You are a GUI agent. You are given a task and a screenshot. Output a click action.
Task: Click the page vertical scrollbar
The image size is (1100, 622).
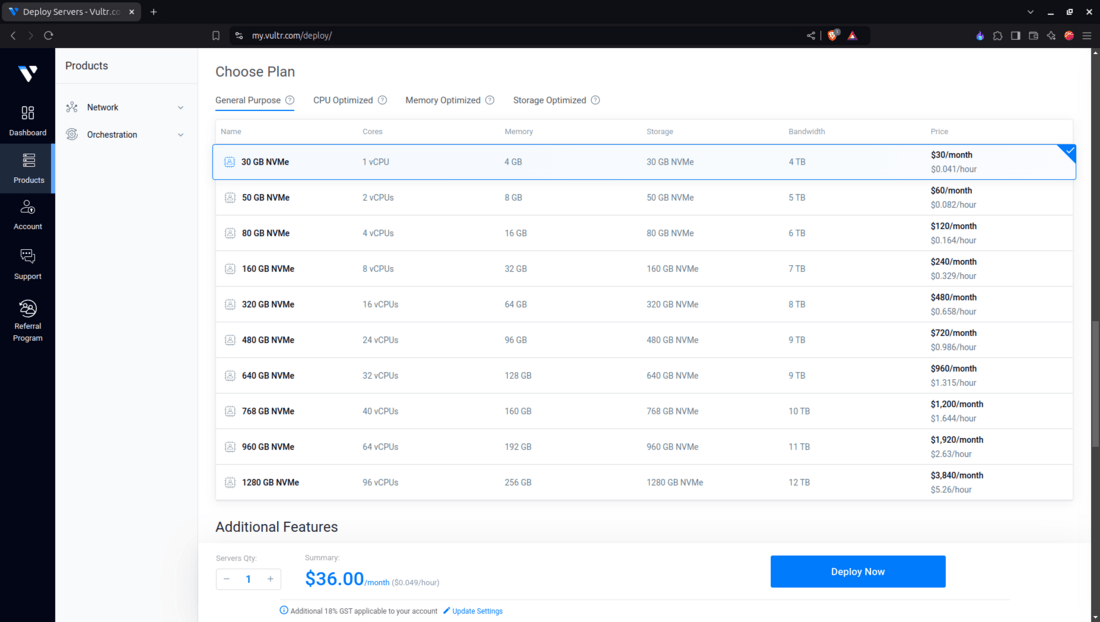1094,384
